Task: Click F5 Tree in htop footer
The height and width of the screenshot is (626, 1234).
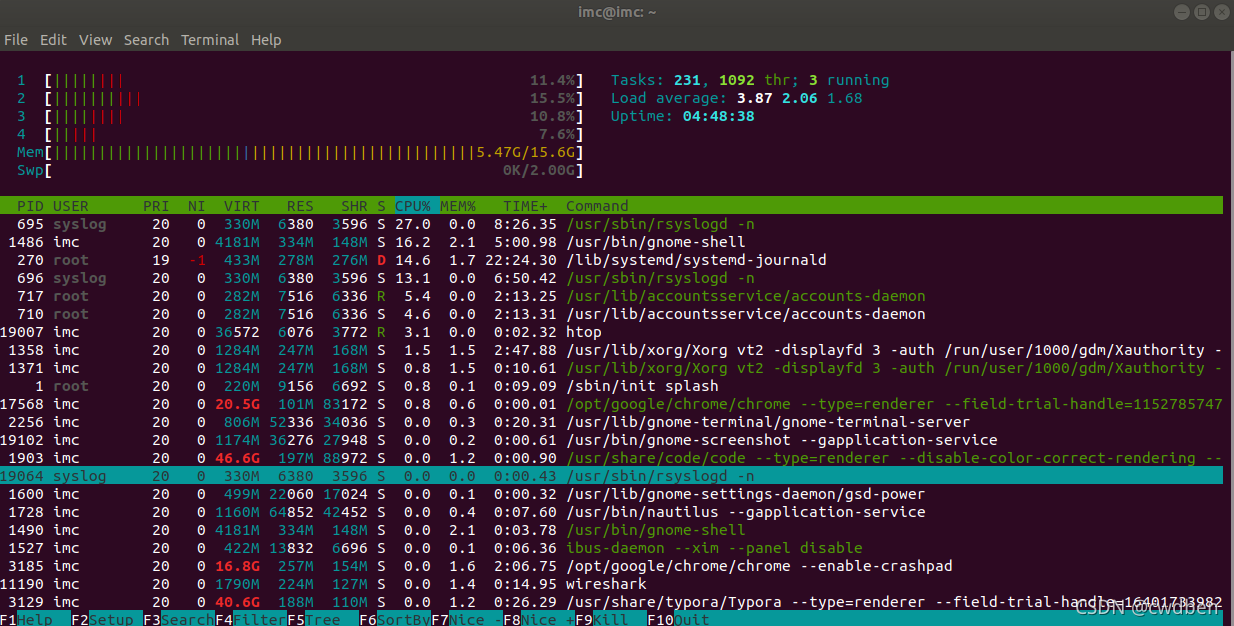Action: pos(323,619)
